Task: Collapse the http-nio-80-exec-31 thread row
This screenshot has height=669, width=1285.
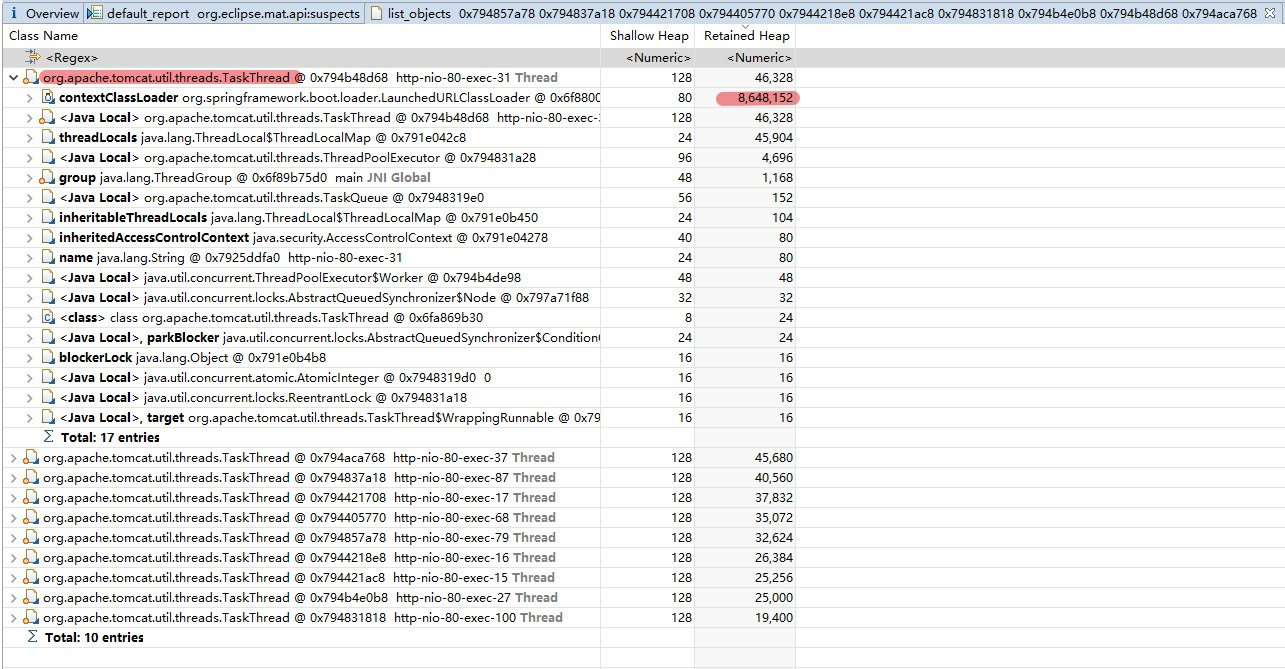Action: click(x=13, y=78)
